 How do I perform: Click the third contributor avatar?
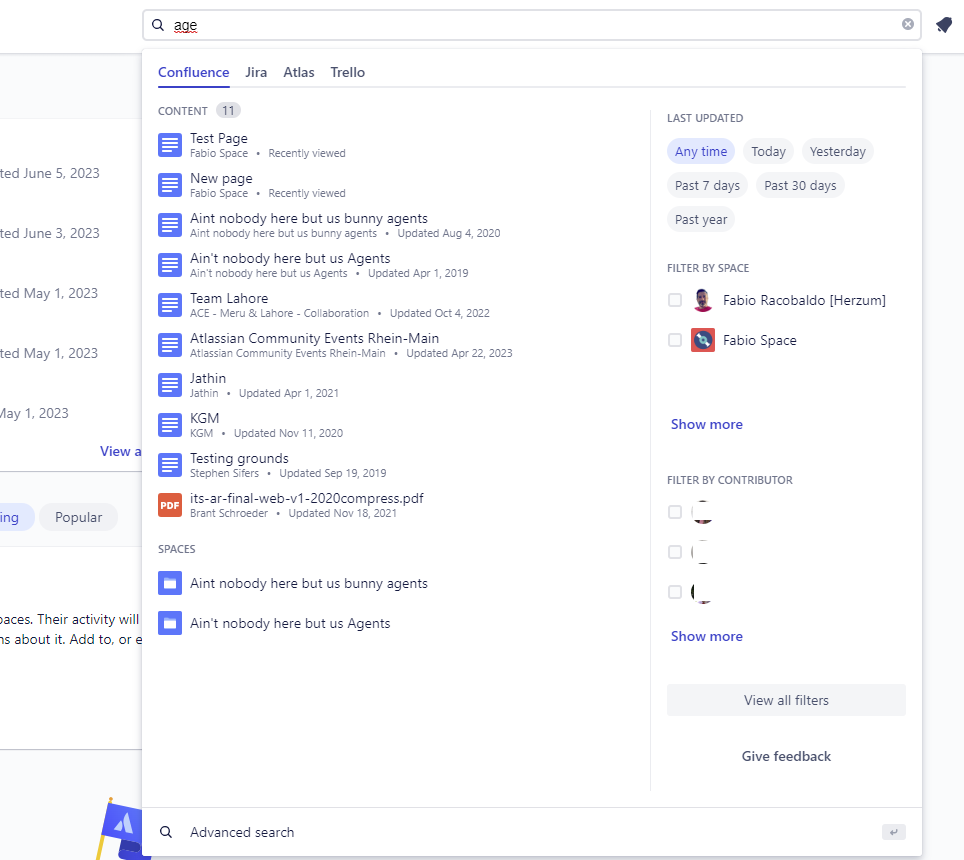[703, 592]
